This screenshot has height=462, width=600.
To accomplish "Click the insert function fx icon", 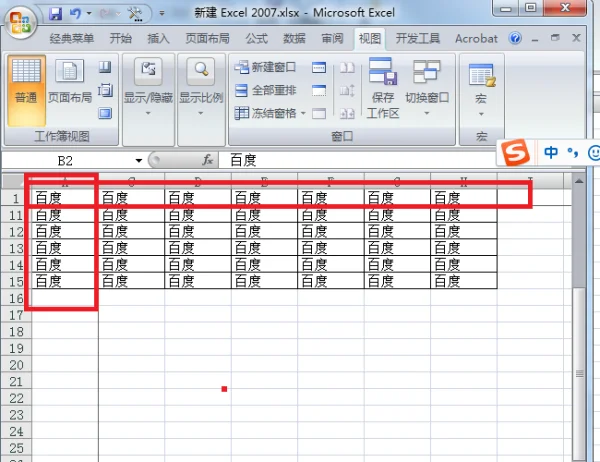I will [208, 160].
